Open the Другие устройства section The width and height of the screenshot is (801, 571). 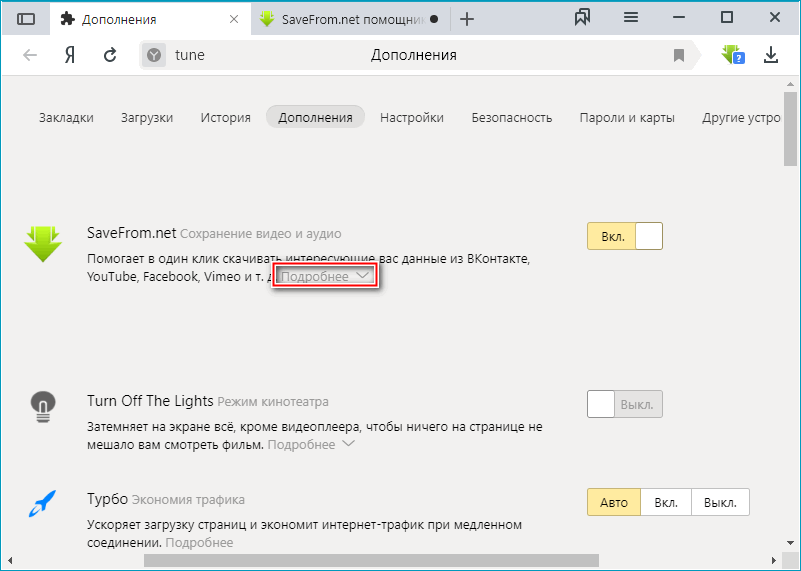point(741,117)
